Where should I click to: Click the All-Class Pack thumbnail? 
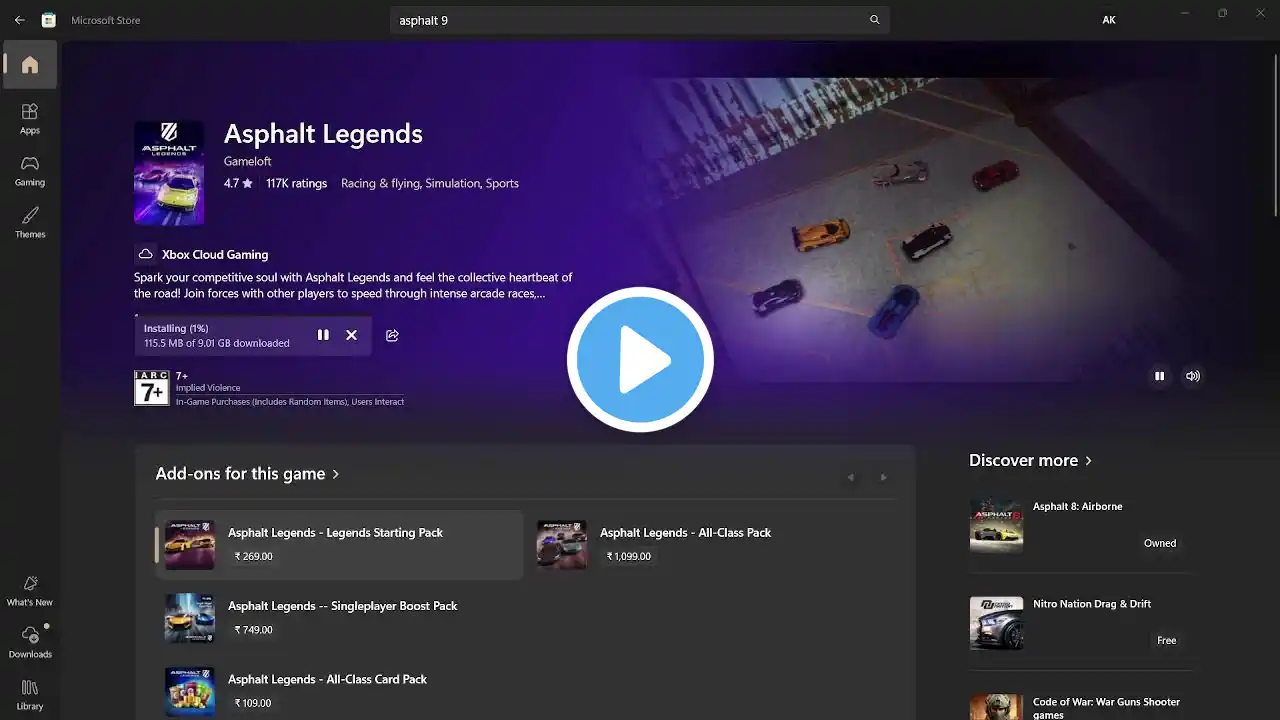[562, 545]
